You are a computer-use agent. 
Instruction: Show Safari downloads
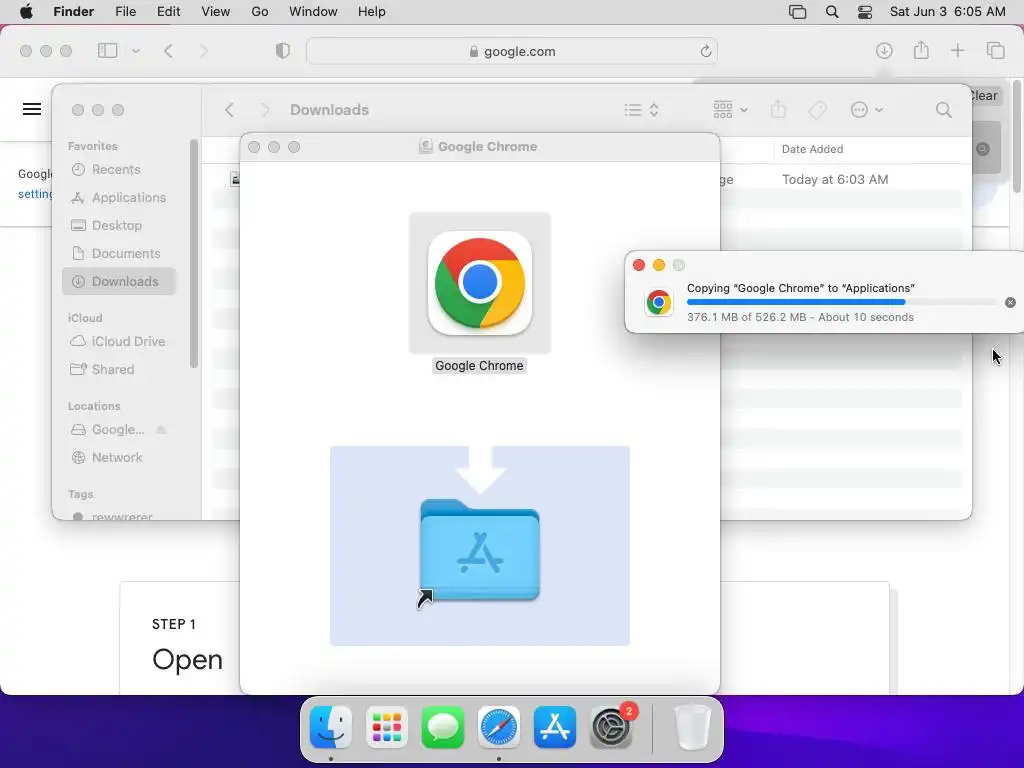(884, 51)
